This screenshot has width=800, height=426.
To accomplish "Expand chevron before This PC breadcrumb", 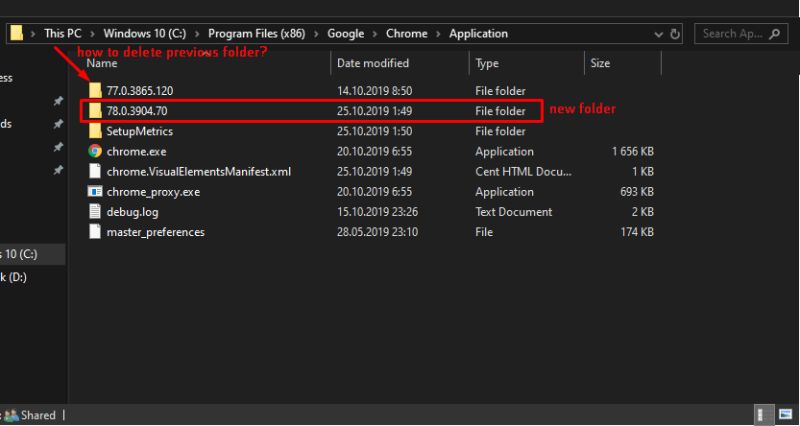I will [x=33, y=34].
